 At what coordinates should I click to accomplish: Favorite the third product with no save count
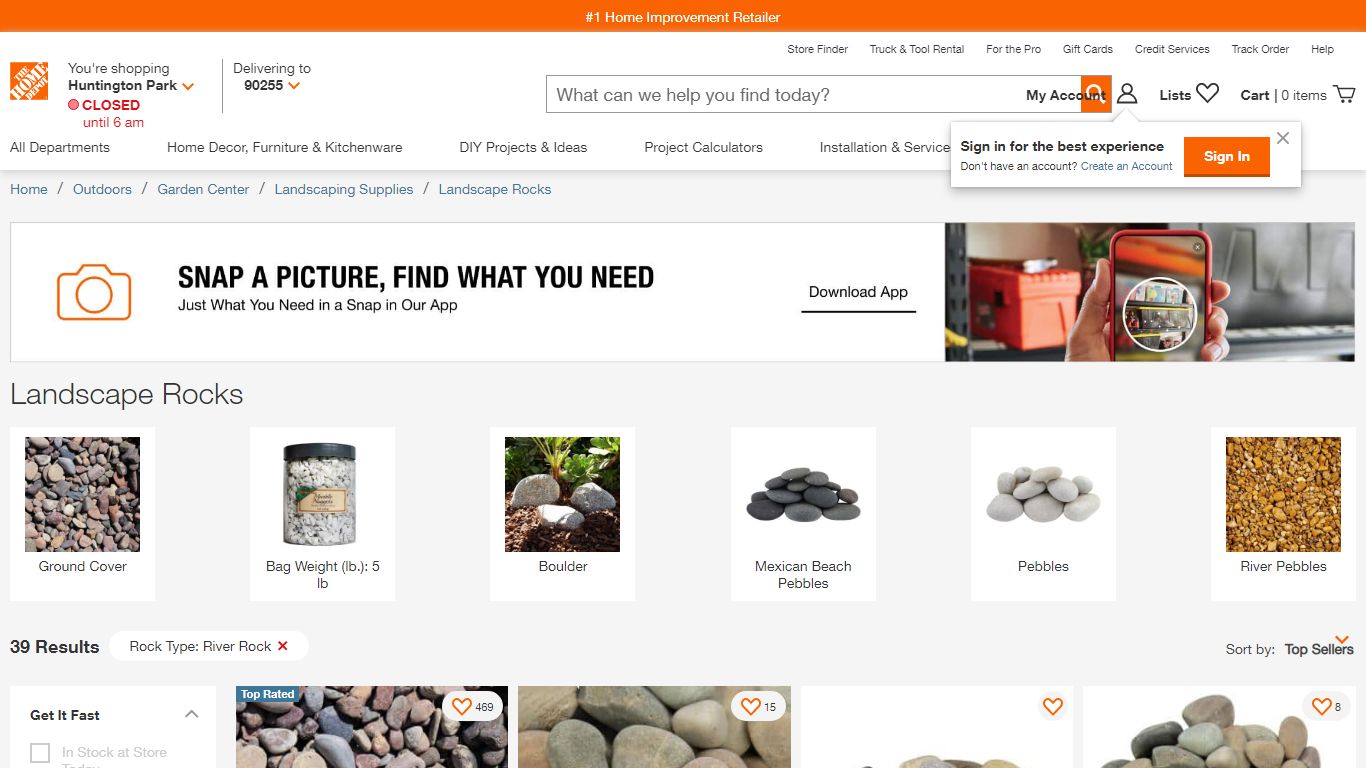1053,706
